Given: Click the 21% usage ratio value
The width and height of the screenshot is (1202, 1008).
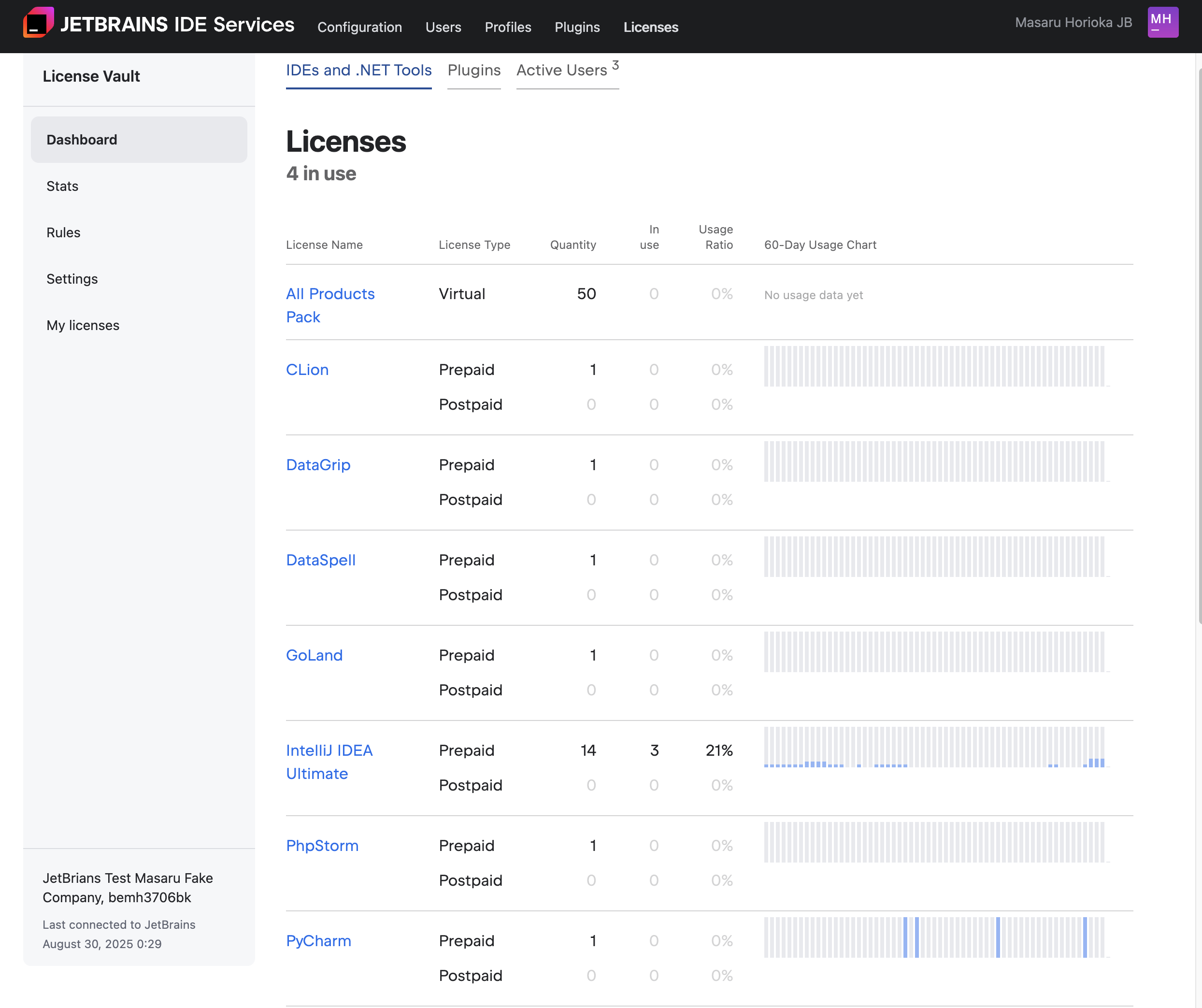Looking at the screenshot, I should point(719,750).
